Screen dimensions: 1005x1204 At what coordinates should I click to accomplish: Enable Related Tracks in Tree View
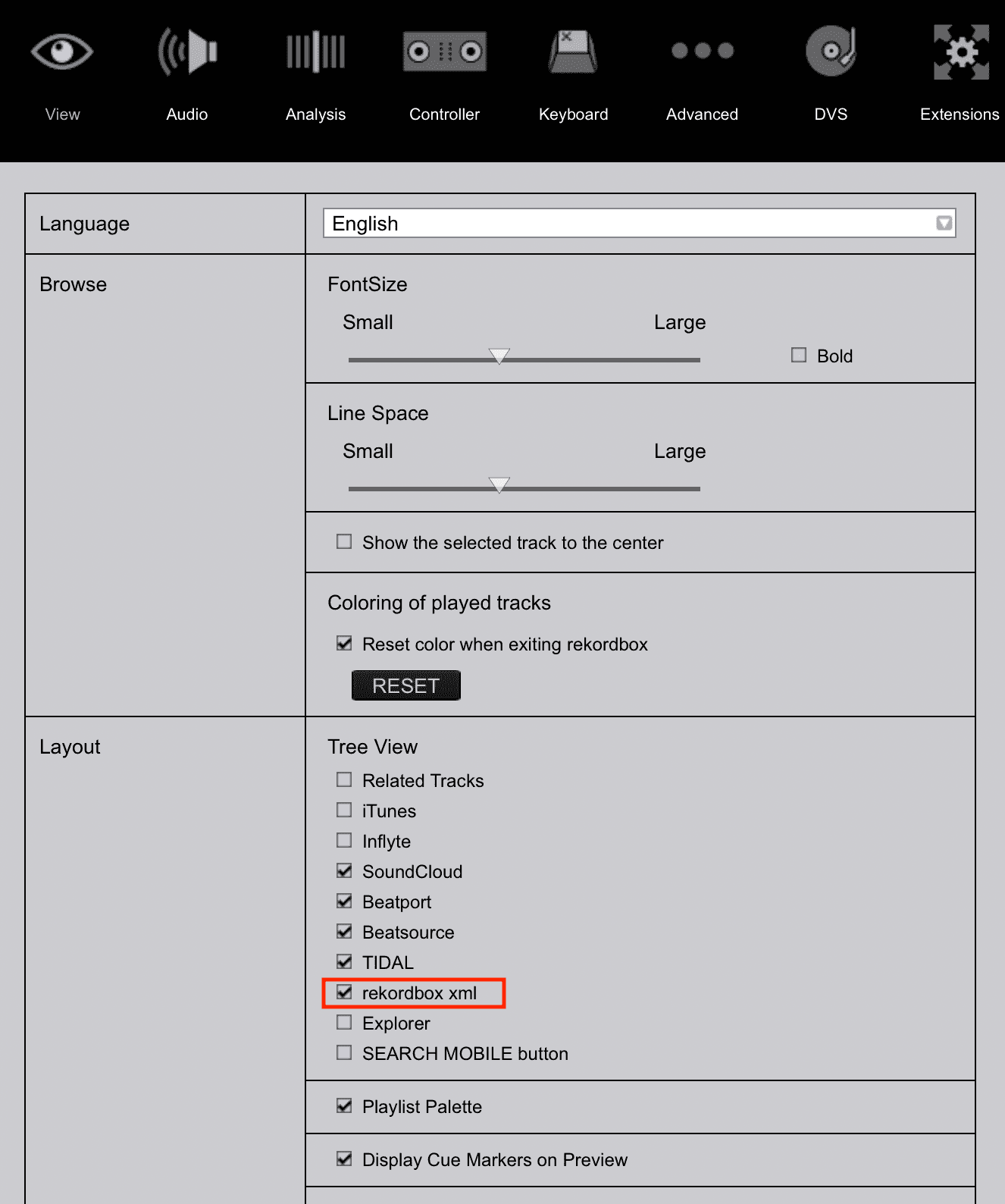pyautogui.click(x=344, y=779)
